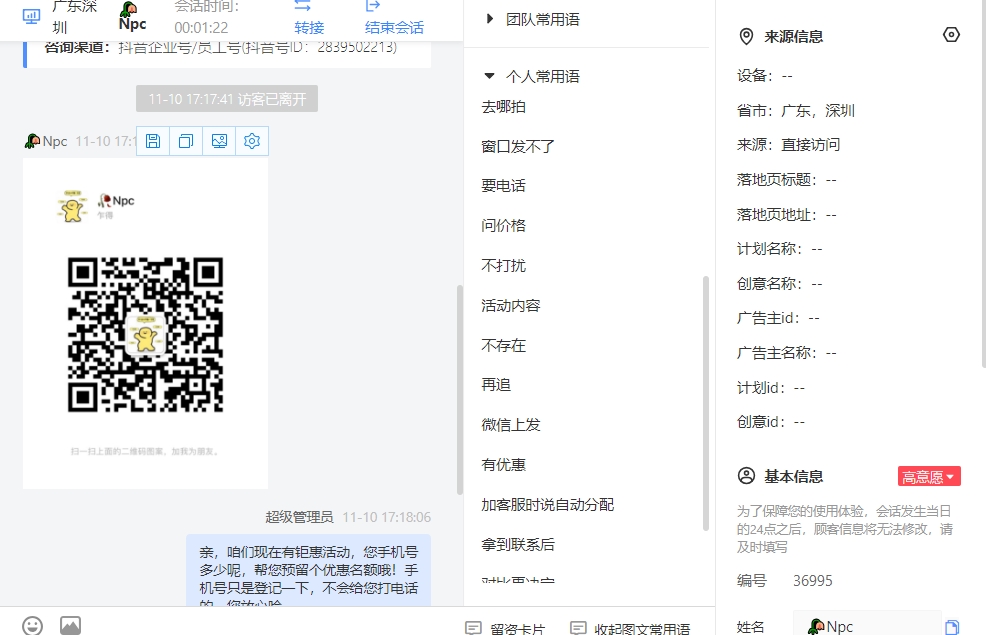Select quick phrase 微信上发
The height and width of the screenshot is (635, 986).
coord(511,425)
